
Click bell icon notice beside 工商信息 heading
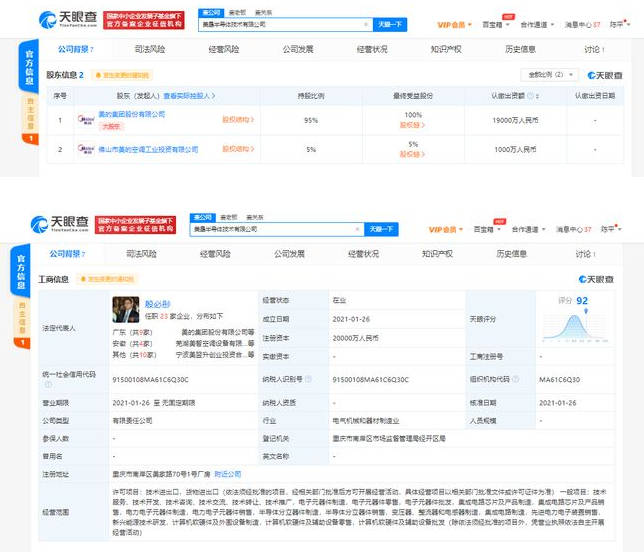pyautogui.click(x=108, y=279)
